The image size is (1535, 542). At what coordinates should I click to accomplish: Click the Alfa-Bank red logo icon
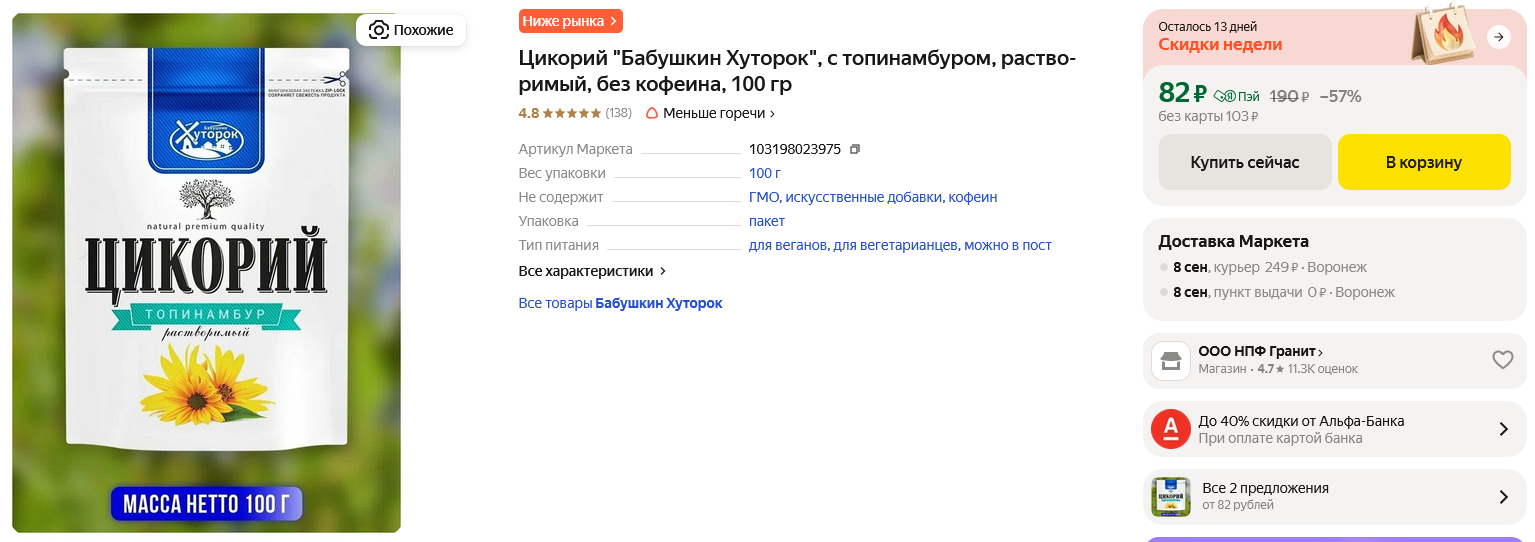(x=1171, y=429)
